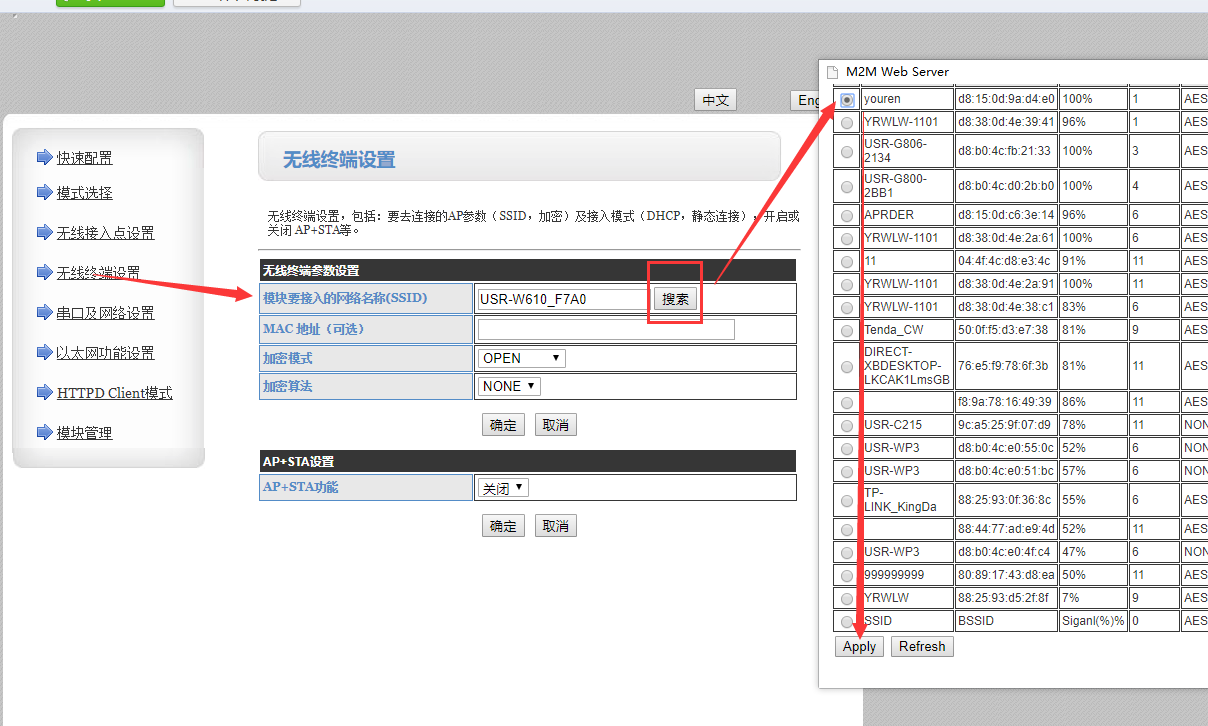Click the arrow icon beside 无线接入点设置
The image size is (1208, 726).
tap(43, 232)
